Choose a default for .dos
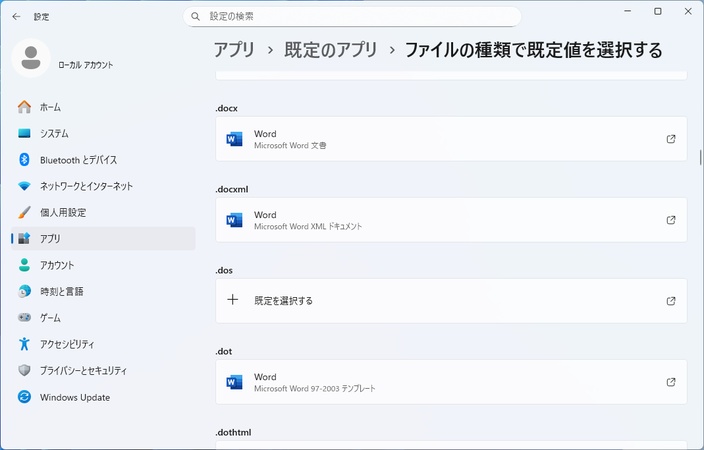704x450 pixels. pos(451,301)
